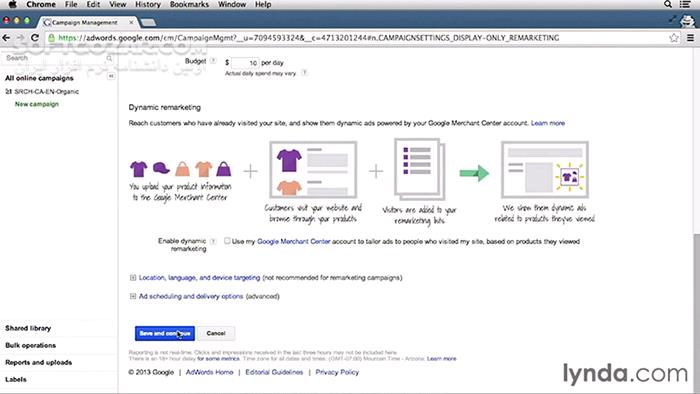Open Shared library
Image resolution: width=700 pixels, height=394 pixels.
click(x=28, y=328)
